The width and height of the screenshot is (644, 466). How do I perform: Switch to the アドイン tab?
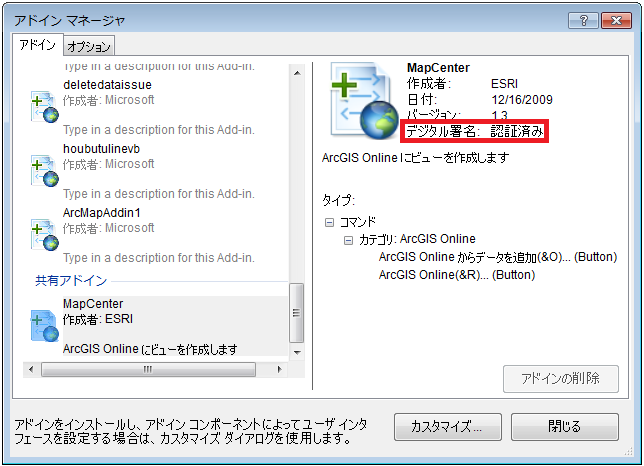37,44
